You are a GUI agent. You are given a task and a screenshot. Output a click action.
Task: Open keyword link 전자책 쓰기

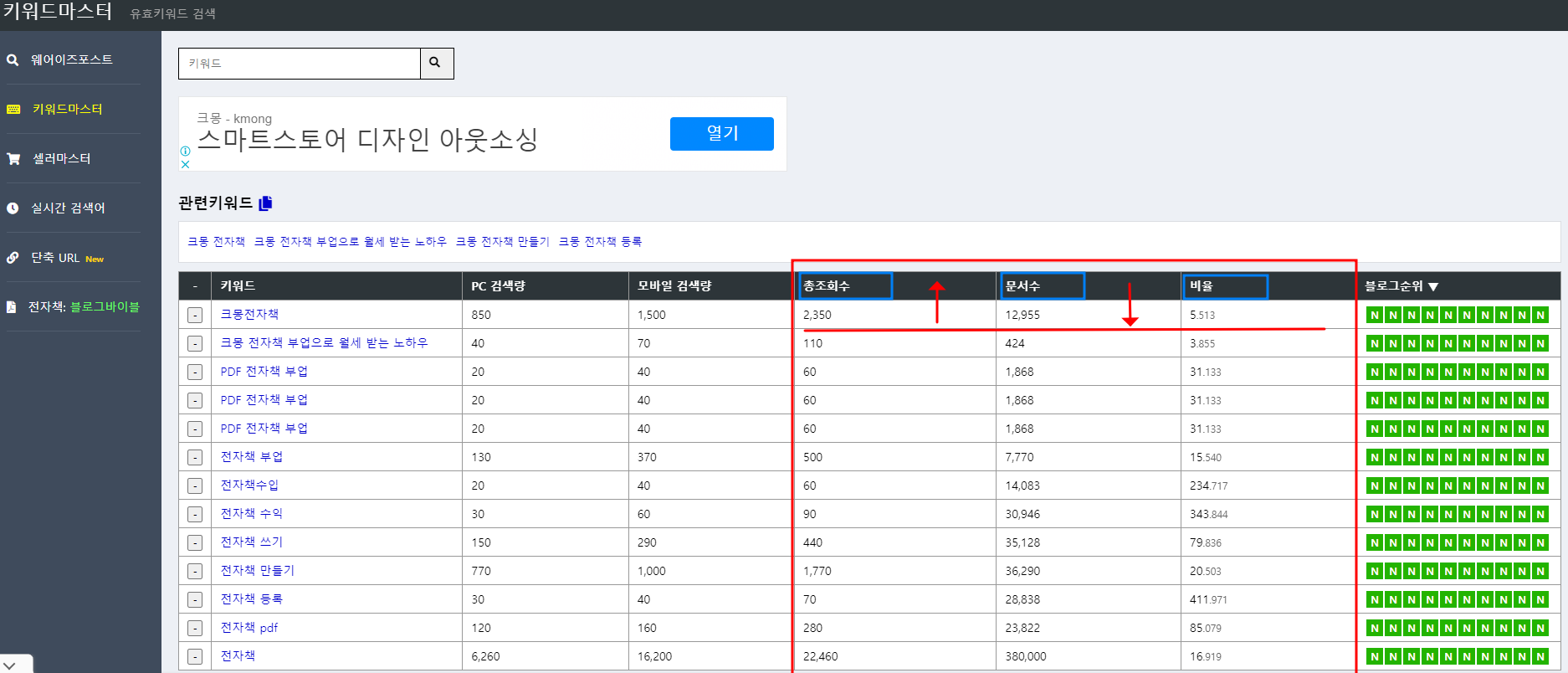click(252, 542)
